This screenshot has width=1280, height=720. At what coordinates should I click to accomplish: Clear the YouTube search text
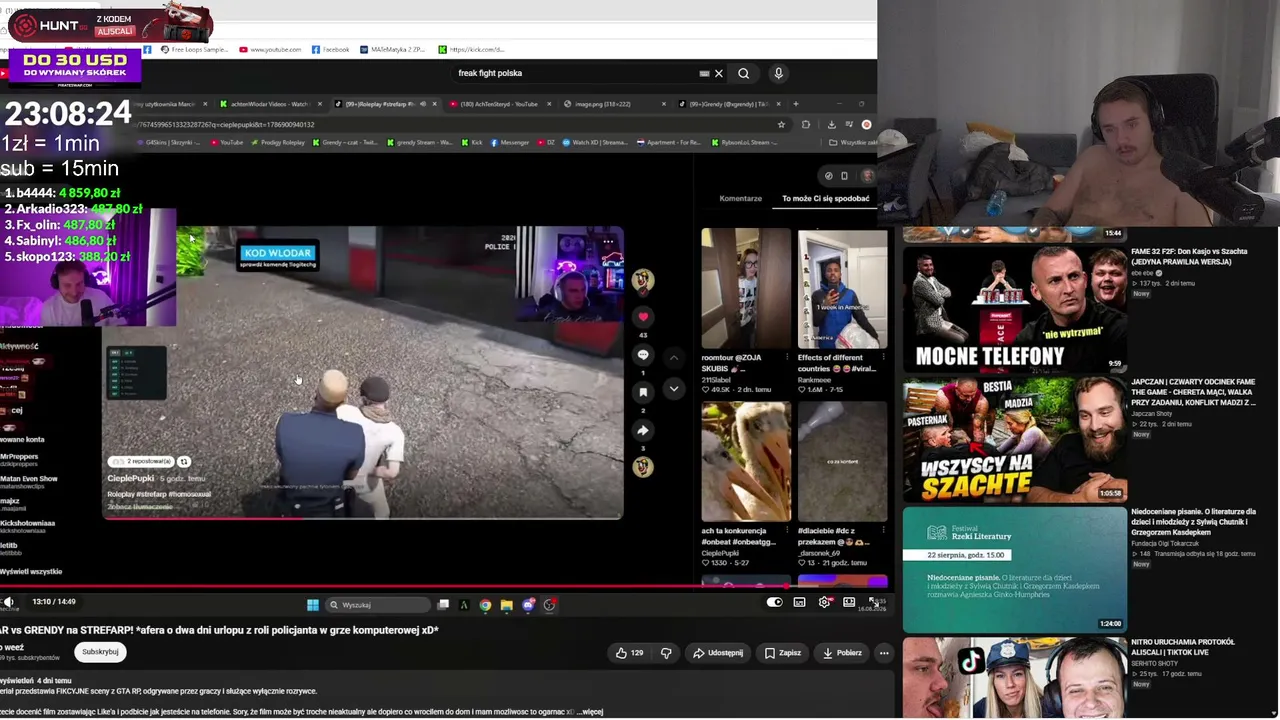point(718,73)
